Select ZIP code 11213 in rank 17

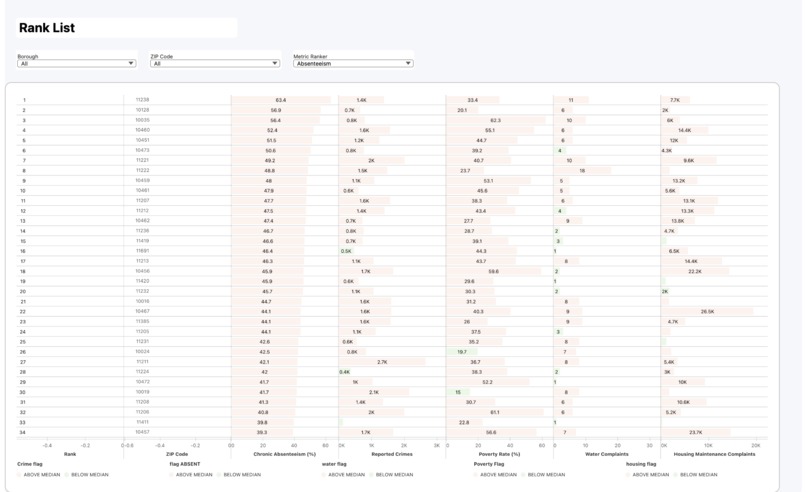(142, 261)
